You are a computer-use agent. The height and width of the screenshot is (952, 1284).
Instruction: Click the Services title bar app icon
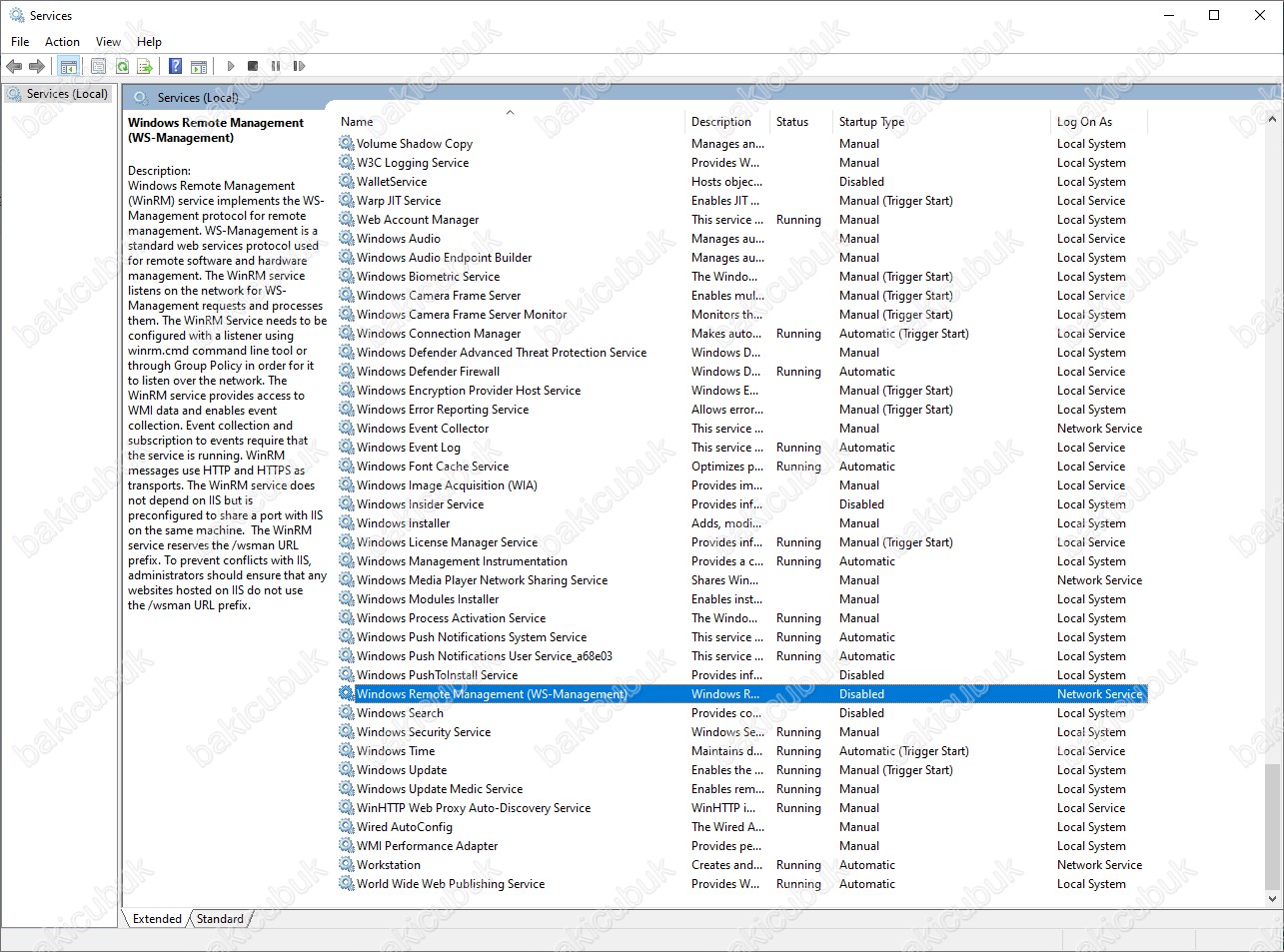click(x=16, y=15)
